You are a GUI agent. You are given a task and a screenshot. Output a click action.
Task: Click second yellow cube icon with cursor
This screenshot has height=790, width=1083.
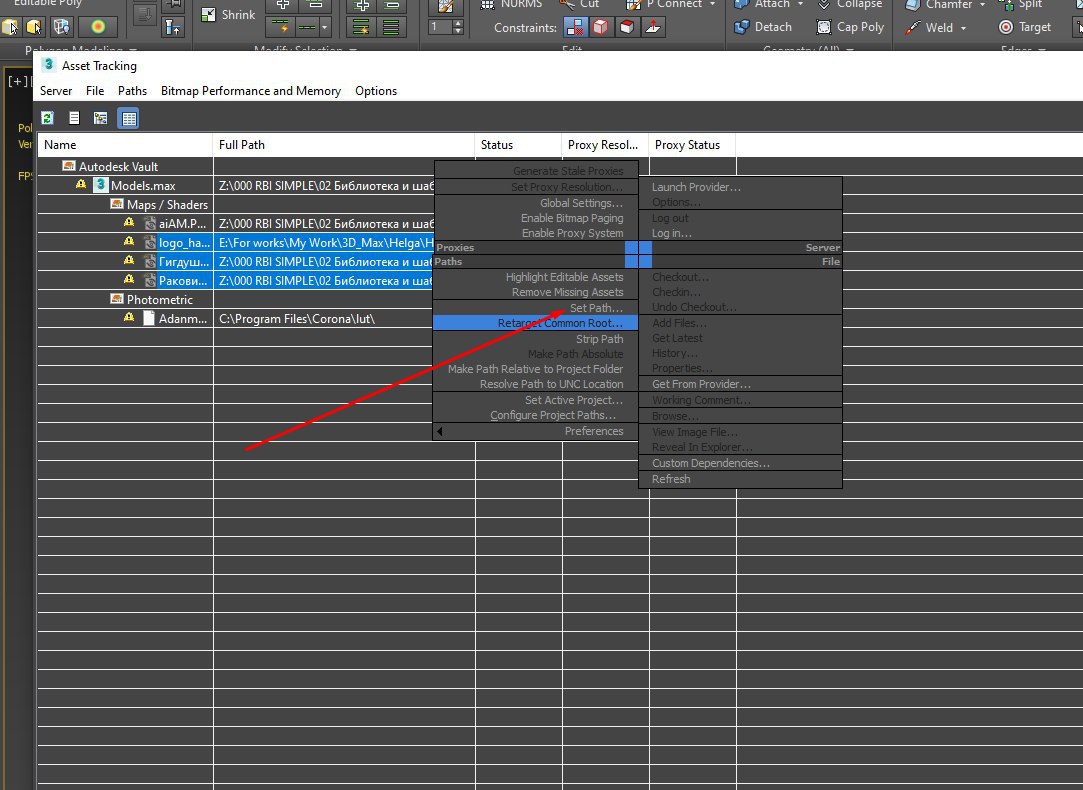(33, 27)
